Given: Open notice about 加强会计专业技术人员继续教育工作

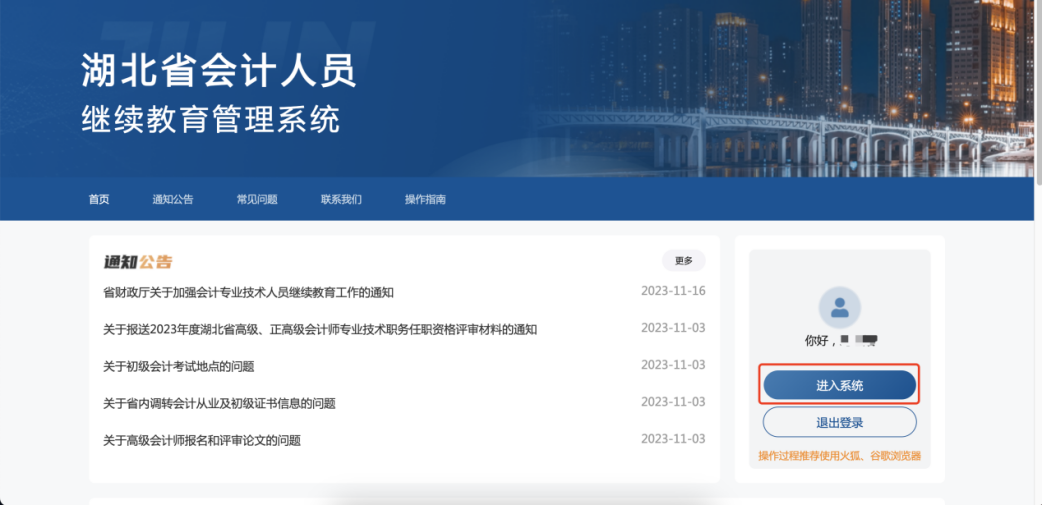Looking at the screenshot, I should pos(248,292).
